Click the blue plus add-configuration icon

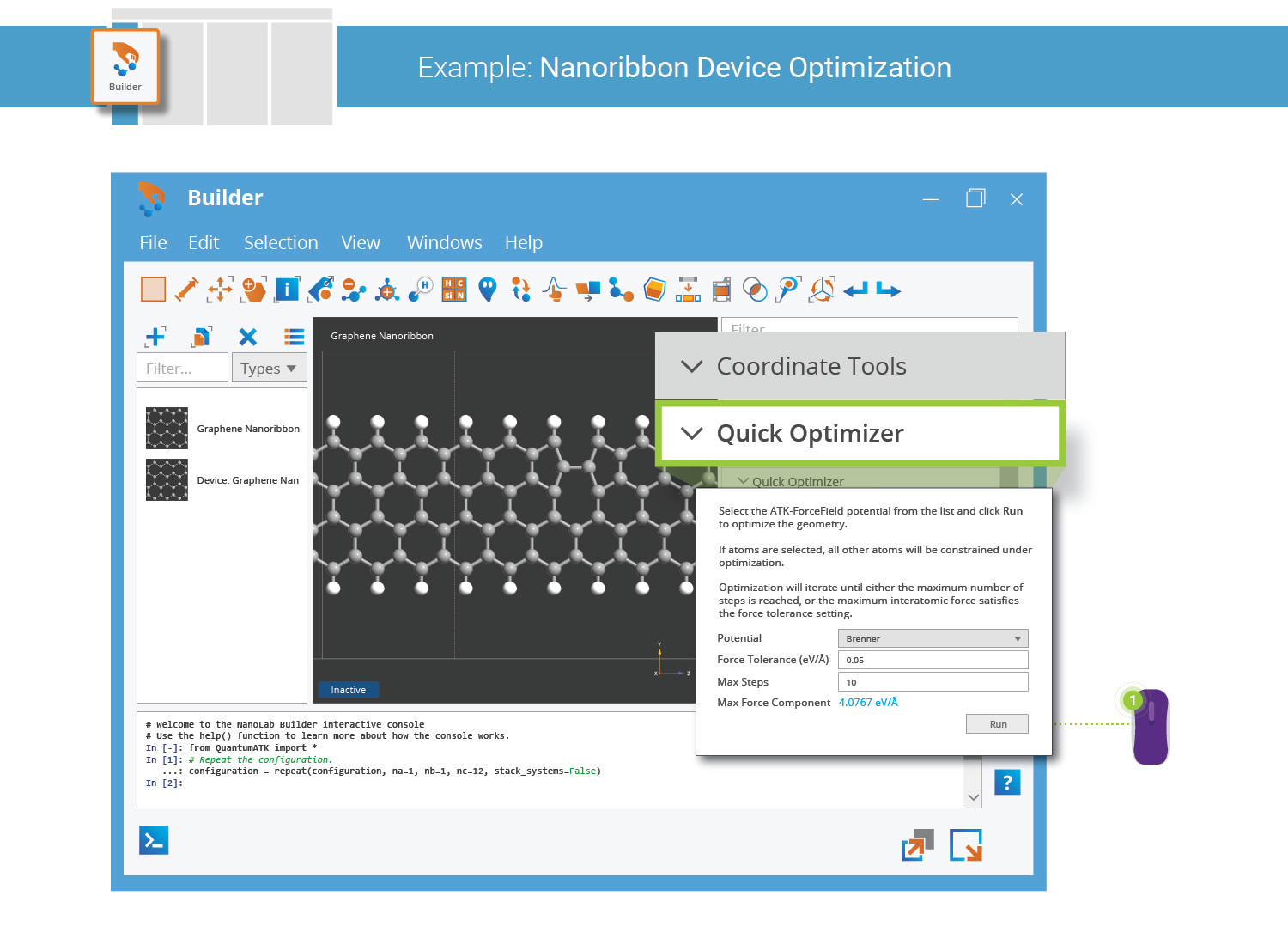(x=155, y=336)
